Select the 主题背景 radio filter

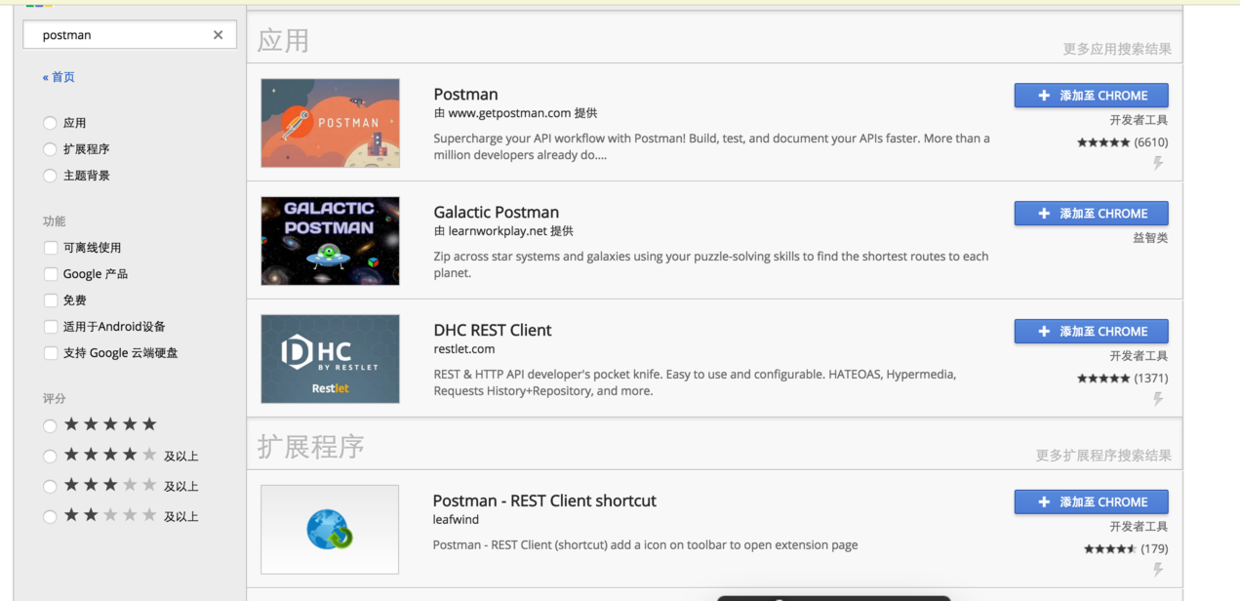click(50, 176)
